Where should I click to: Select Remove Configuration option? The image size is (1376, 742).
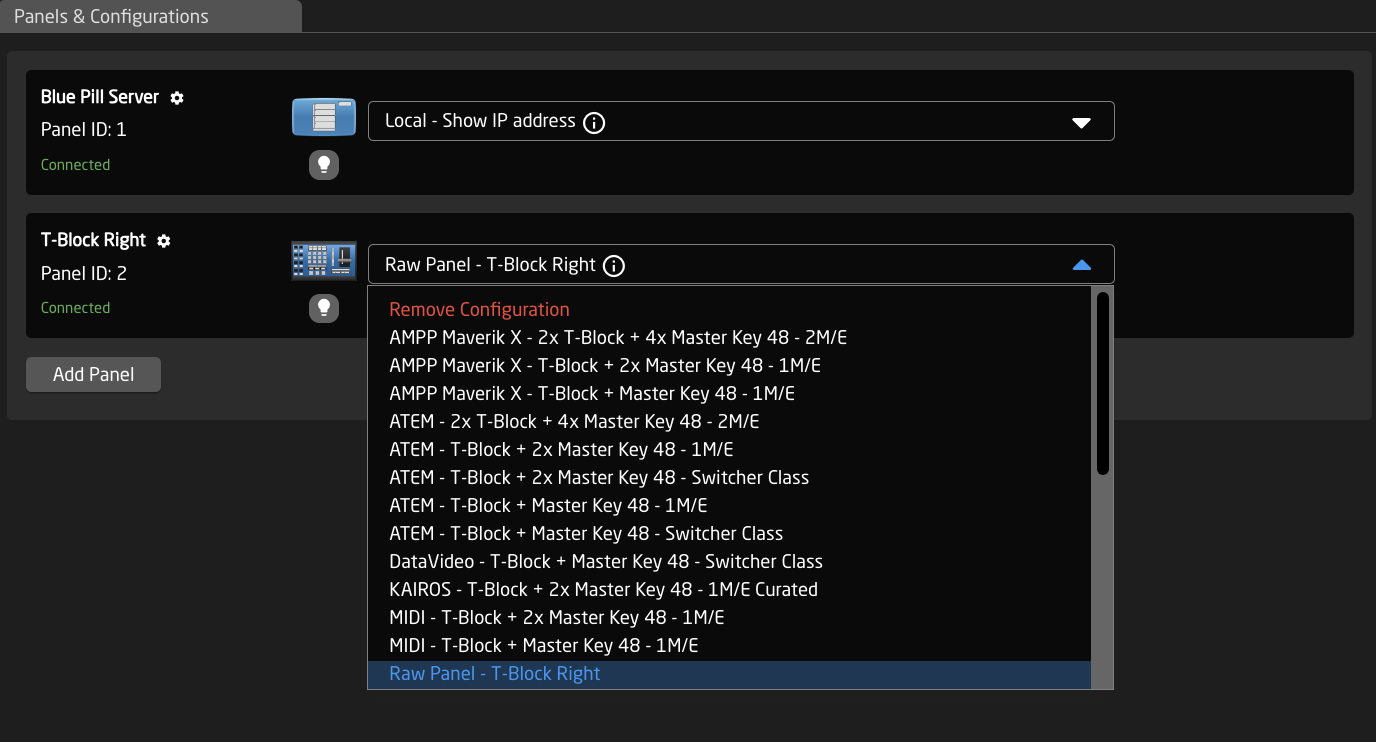point(479,310)
